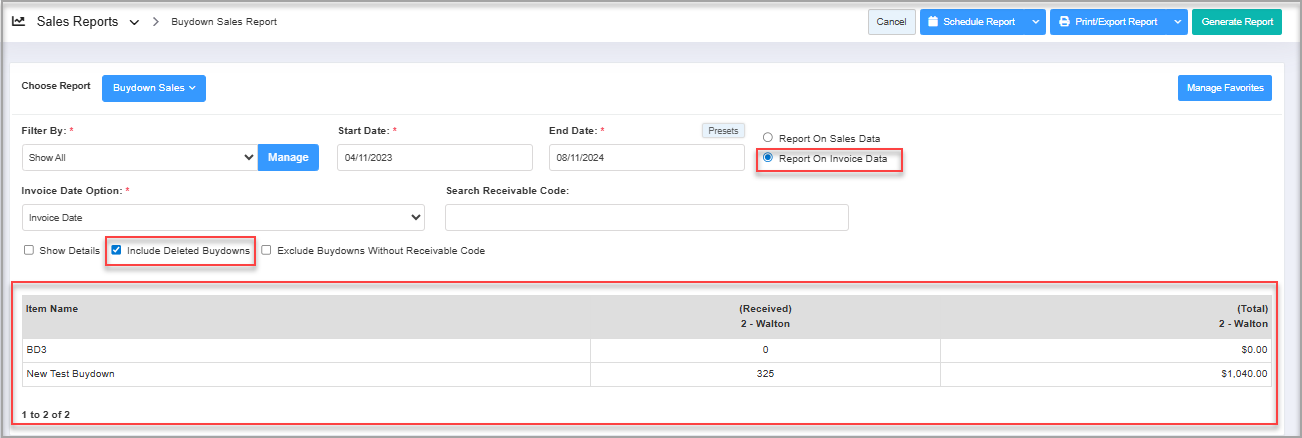Image resolution: width=1302 pixels, height=438 pixels.
Task: Open the Buydown Sales report chooser
Action: coord(153,88)
